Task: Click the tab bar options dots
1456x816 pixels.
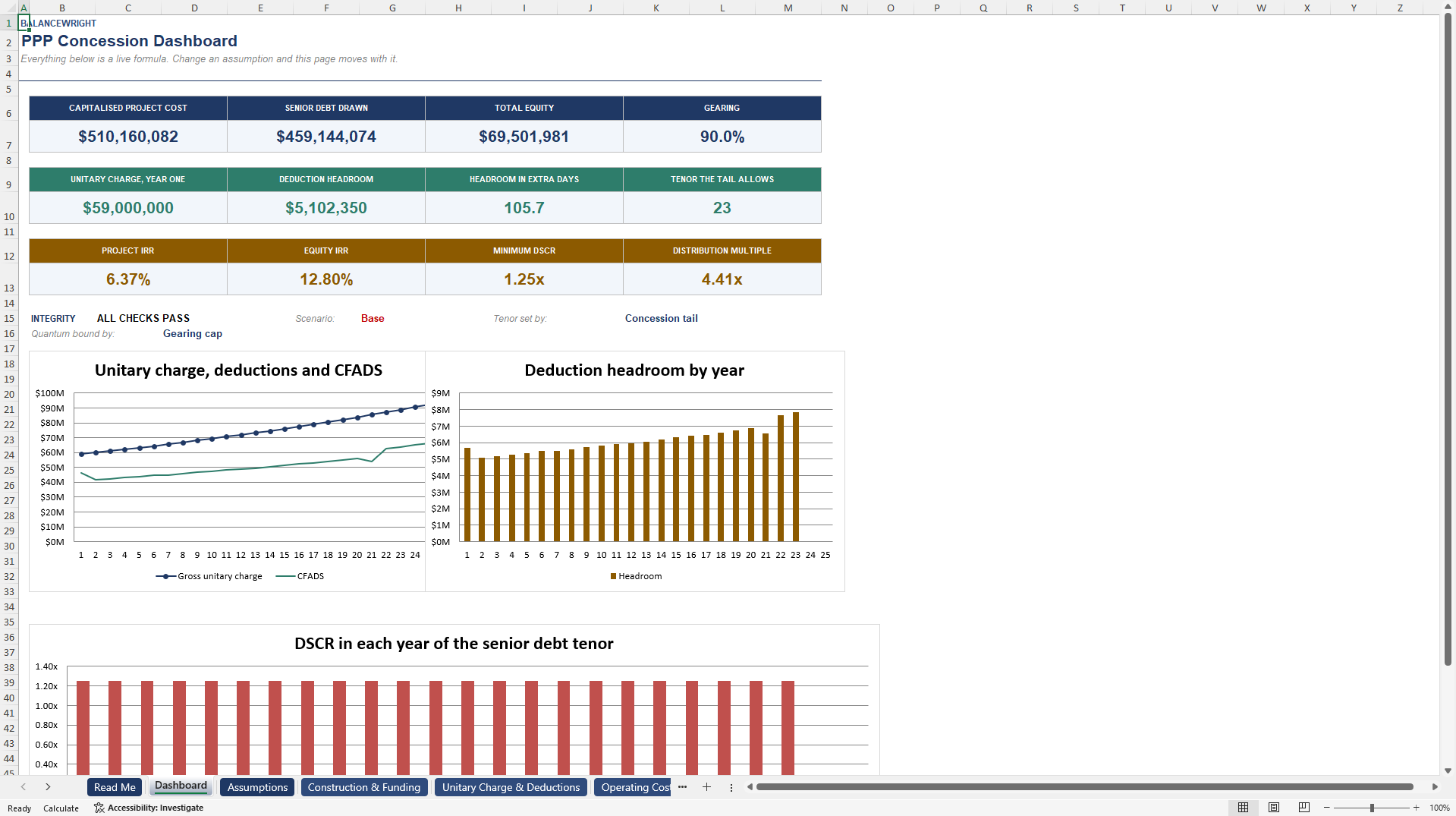Action: [x=731, y=787]
